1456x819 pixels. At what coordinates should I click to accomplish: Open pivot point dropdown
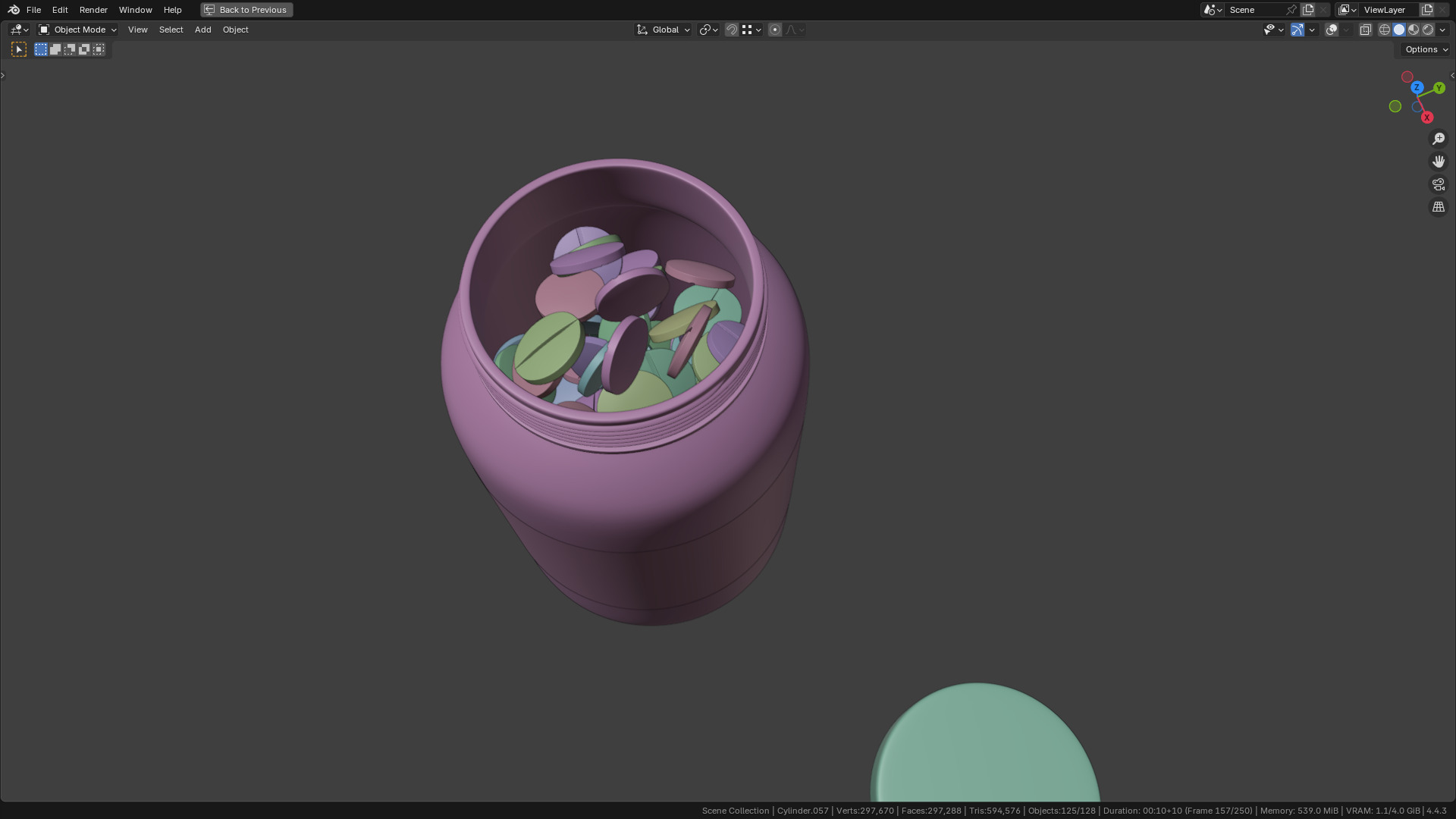click(x=708, y=30)
